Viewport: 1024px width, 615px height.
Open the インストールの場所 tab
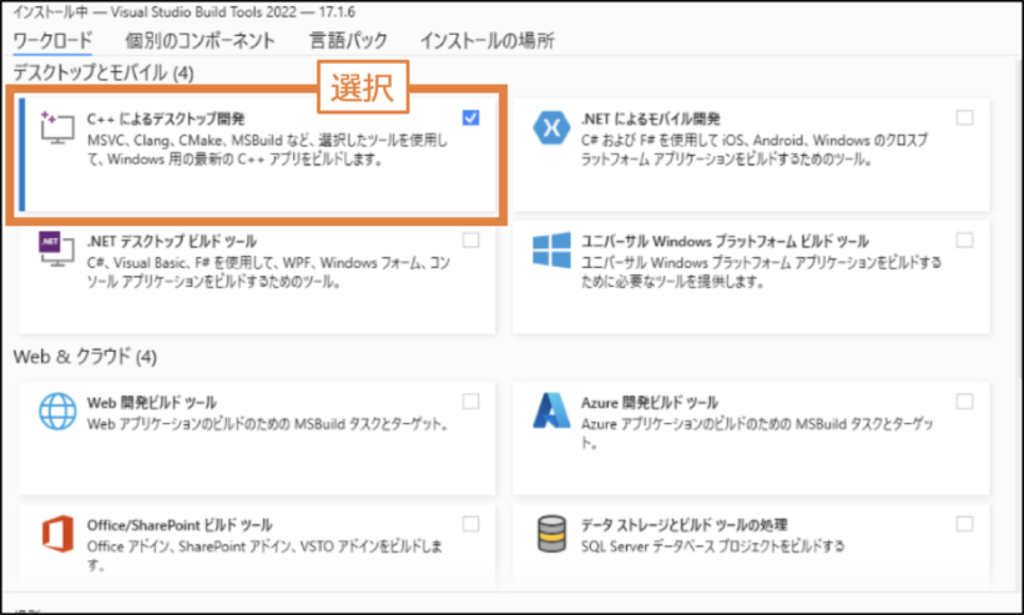487,40
